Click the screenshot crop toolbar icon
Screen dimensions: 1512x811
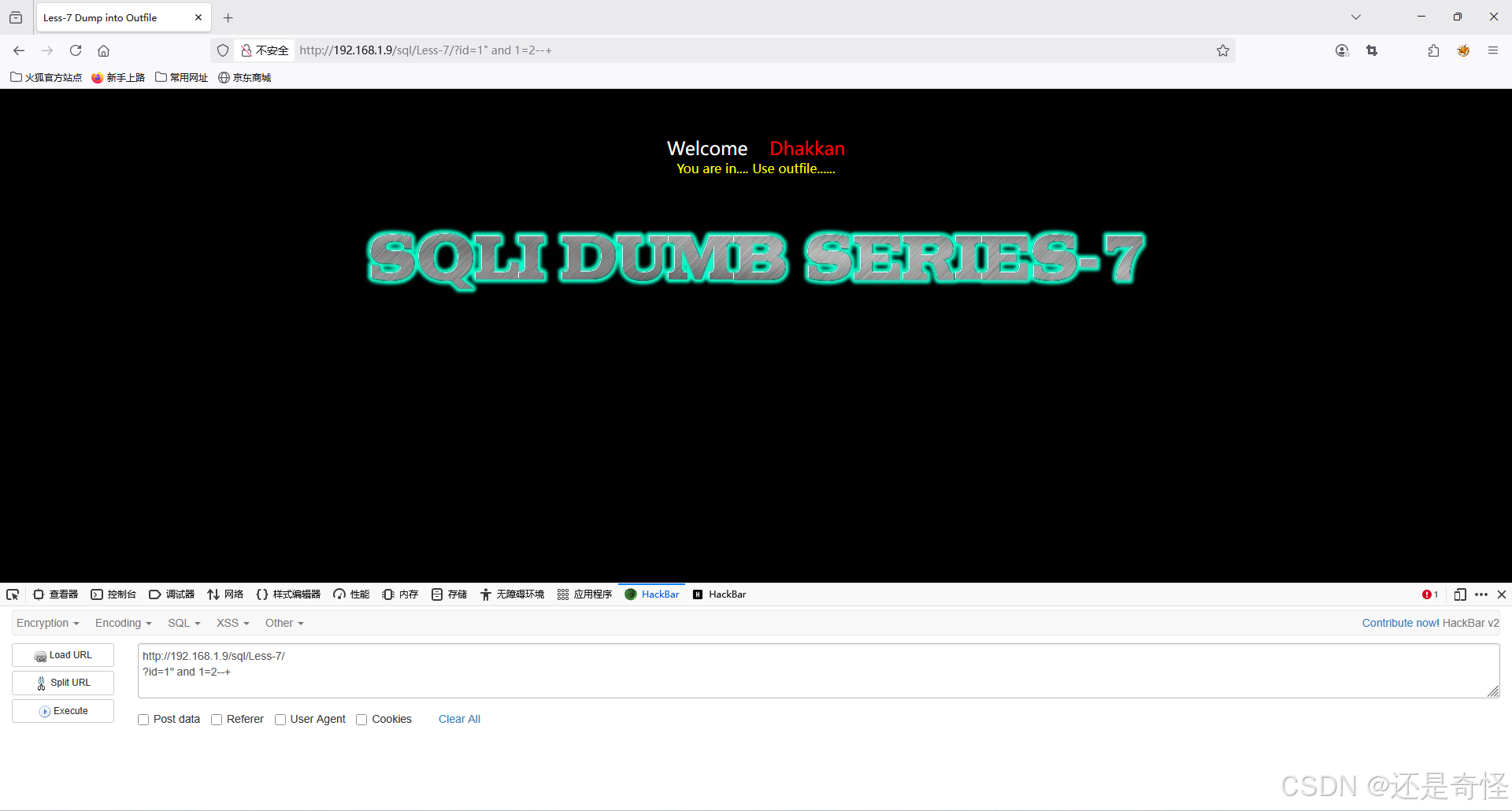[1372, 50]
